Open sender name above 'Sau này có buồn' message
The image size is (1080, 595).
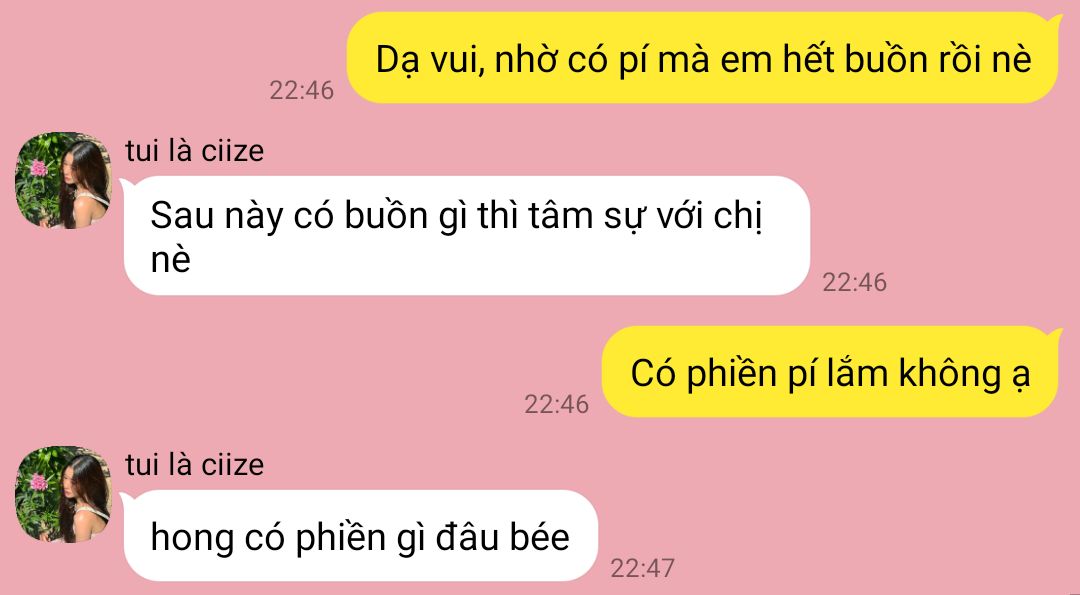click(x=194, y=151)
